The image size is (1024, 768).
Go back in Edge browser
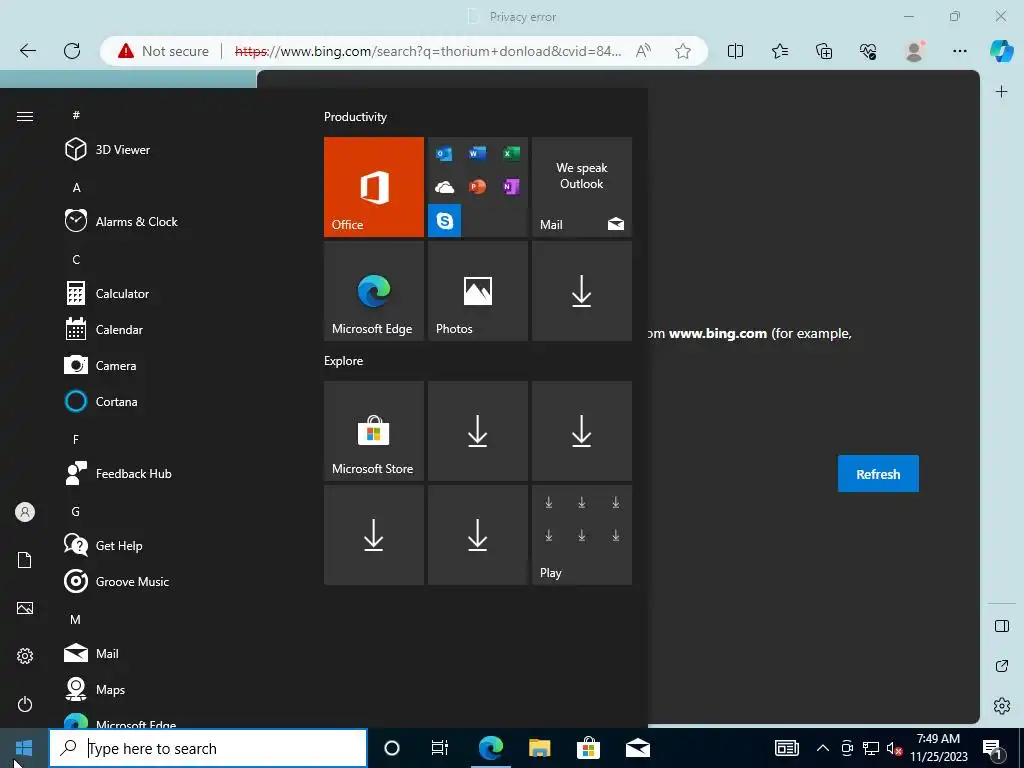coord(27,51)
